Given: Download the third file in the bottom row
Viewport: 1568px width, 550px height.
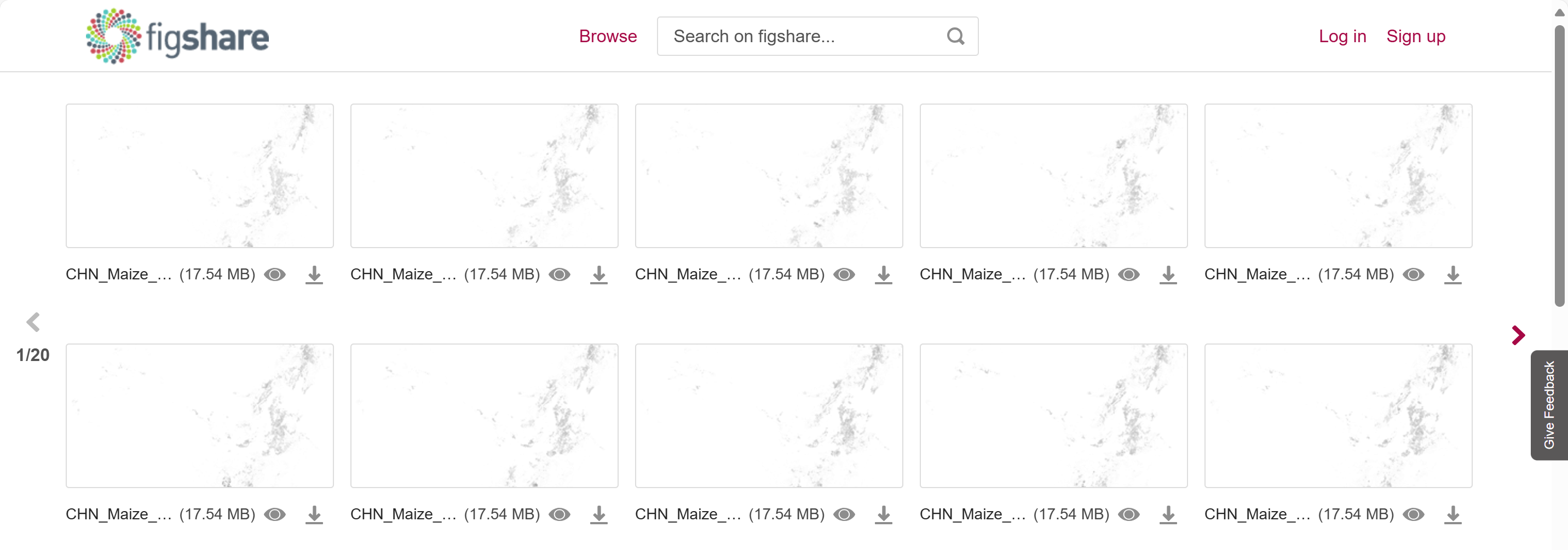Looking at the screenshot, I should [884, 515].
